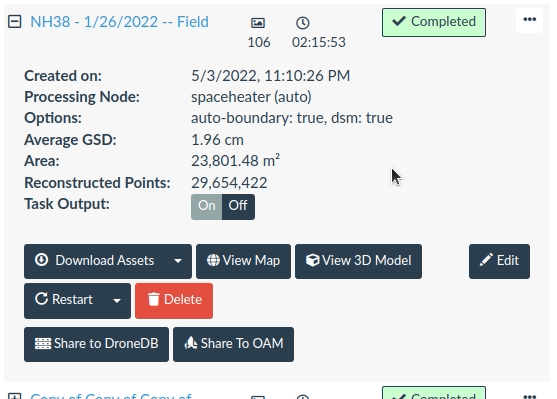Click the cube icon on View 3D Model
Screen dimensions: 557x399
[312, 260]
